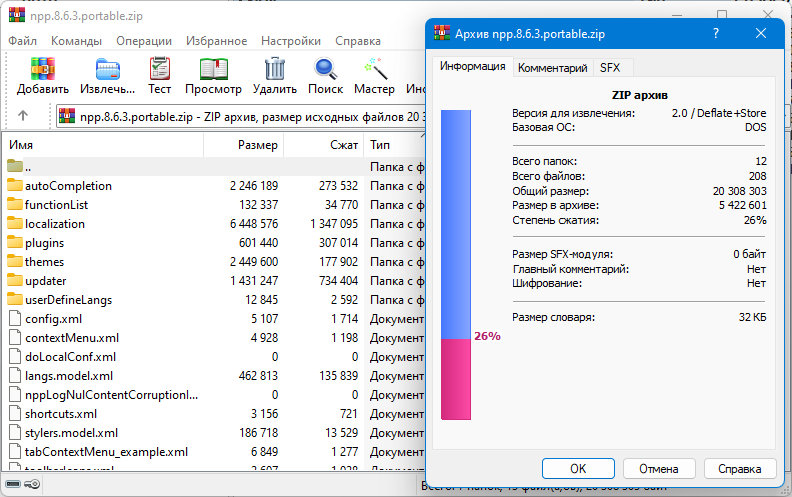Image resolution: width=792 pixels, height=497 pixels.
Task: Click the config.xml file icon
Action: tap(16, 319)
